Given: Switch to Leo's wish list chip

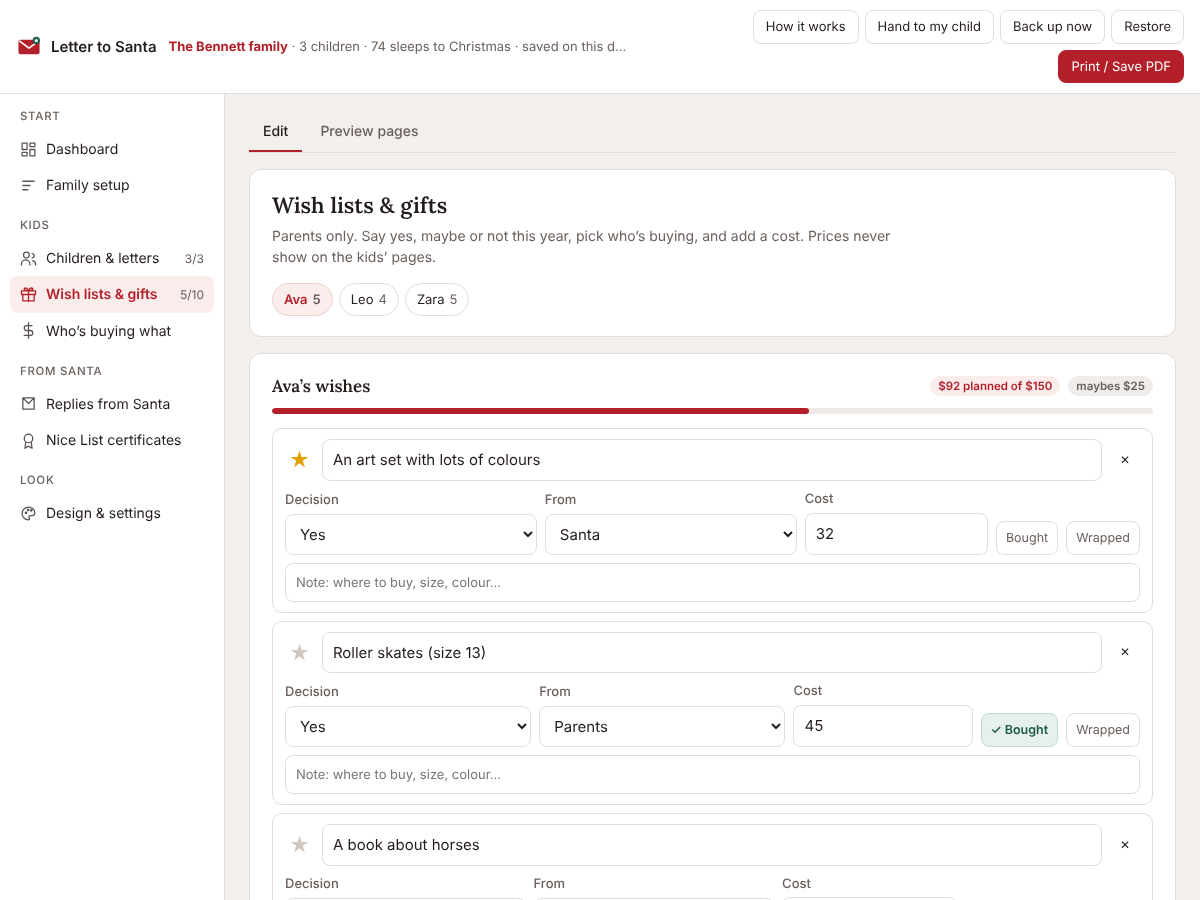Looking at the screenshot, I should pos(369,300).
